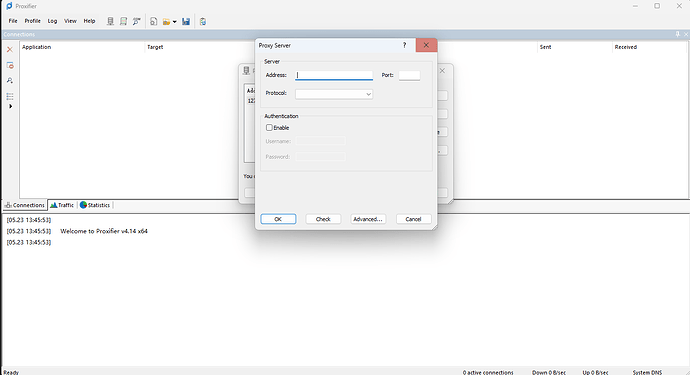Viewport: 690px width, 375px height.
Task: Click the Connections panel pin icon
Action: [x=677, y=34]
